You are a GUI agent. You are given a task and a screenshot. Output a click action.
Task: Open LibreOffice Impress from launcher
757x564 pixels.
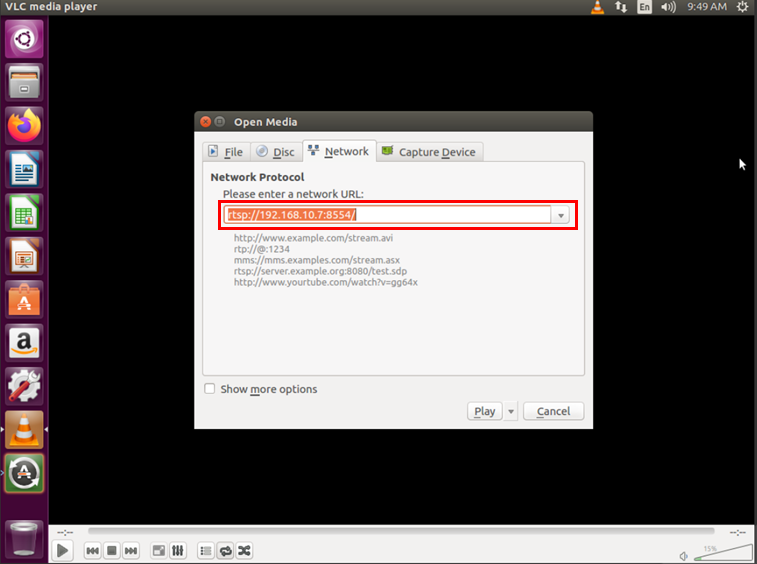(x=24, y=256)
